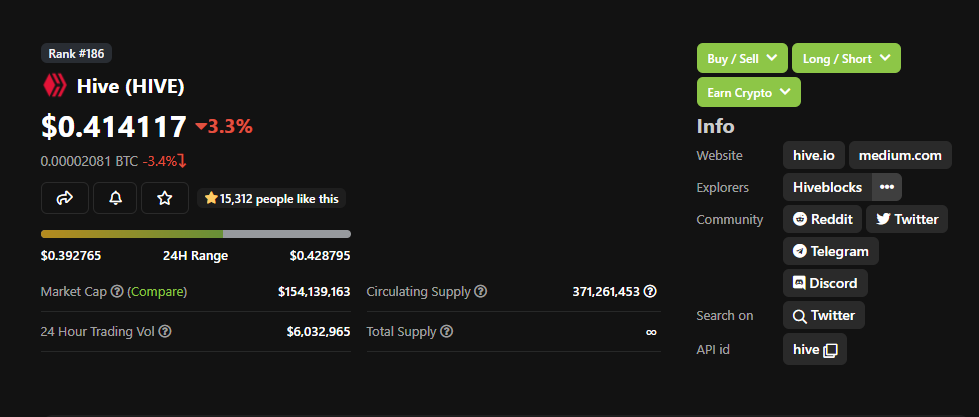Open the Long / Short dropdown
This screenshot has height=417, width=979.
pyautogui.click(x=846, y=58)
